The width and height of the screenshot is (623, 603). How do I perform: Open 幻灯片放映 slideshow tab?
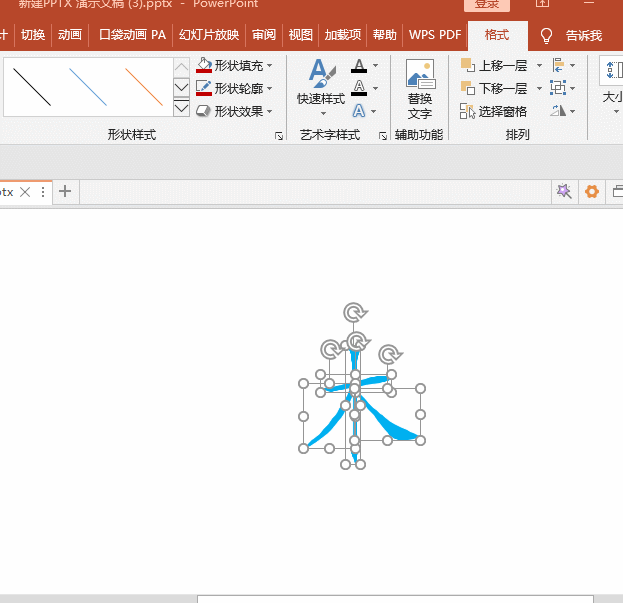pyautogui.click(x=209, y=35)
